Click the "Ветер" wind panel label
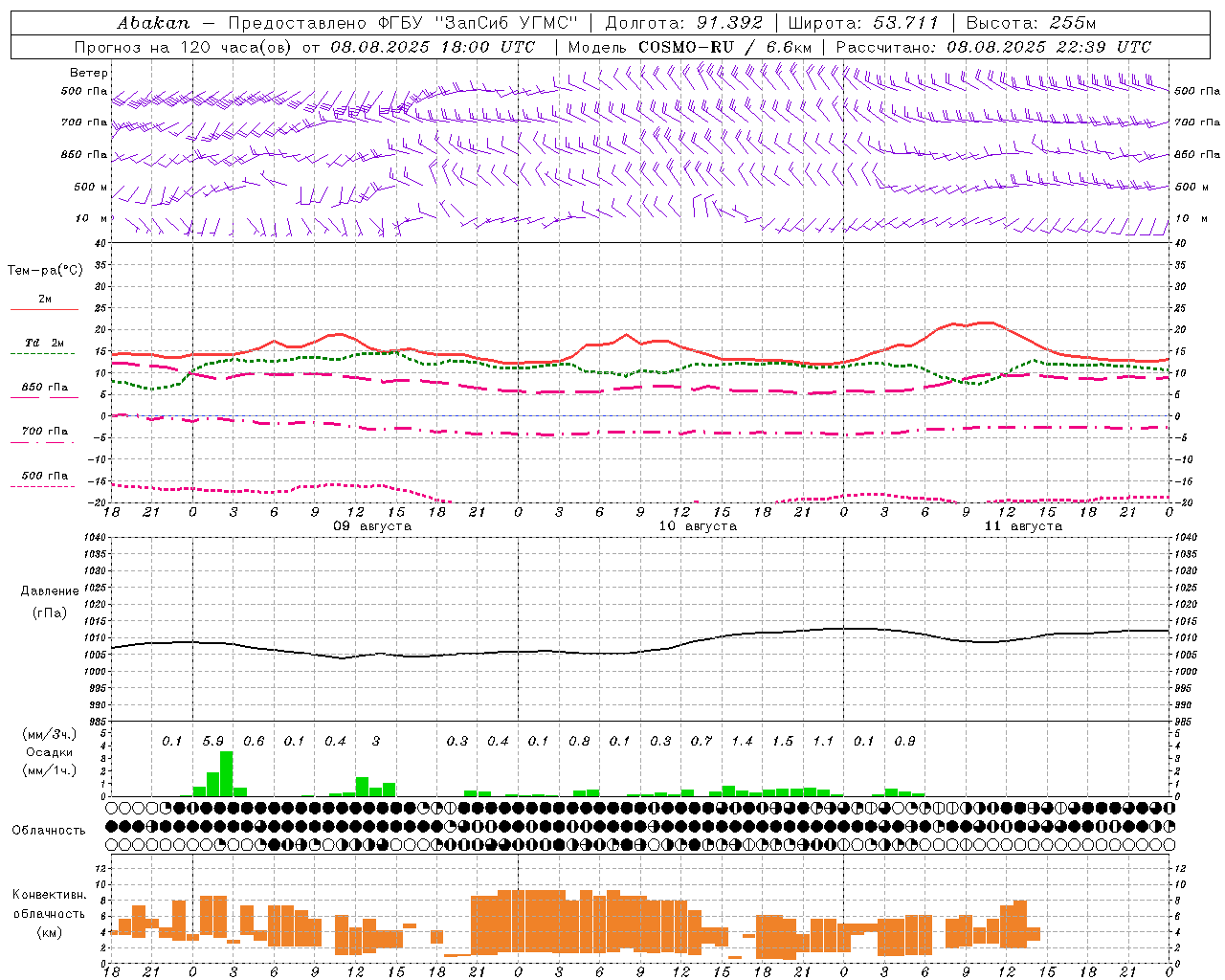The height and width of the screenshot is (980, 1225). [89, 73]
